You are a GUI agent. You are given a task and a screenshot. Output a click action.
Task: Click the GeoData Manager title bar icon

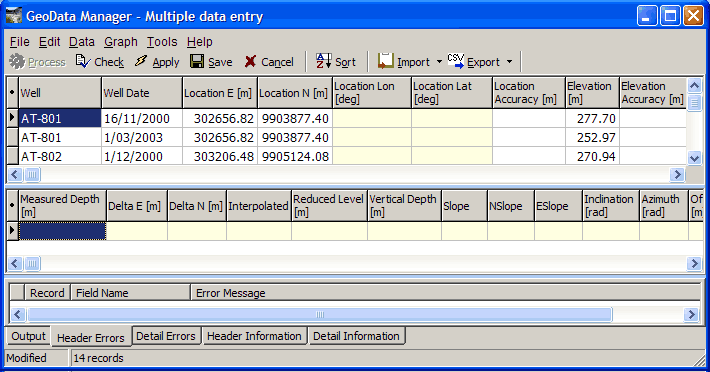pyautogui.click(x=14, y=16)
